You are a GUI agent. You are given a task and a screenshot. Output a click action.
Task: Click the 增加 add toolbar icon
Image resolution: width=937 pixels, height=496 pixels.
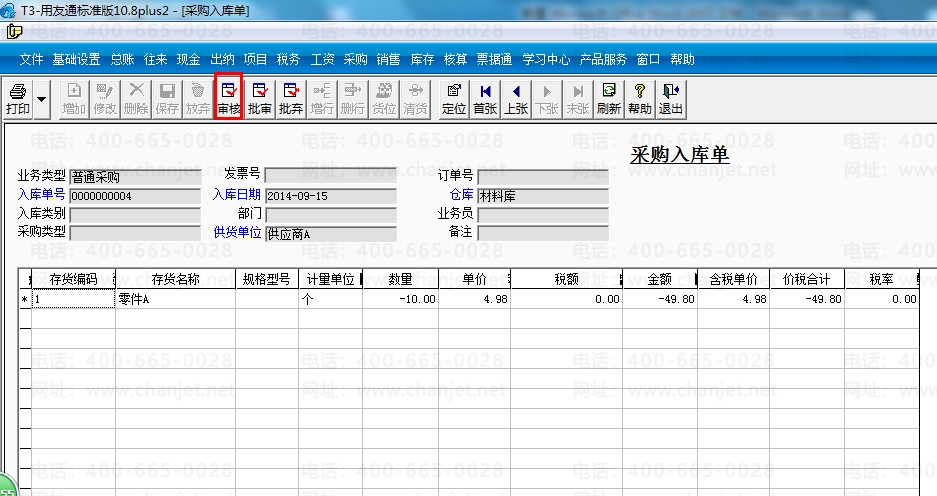[x=74, y=99]
